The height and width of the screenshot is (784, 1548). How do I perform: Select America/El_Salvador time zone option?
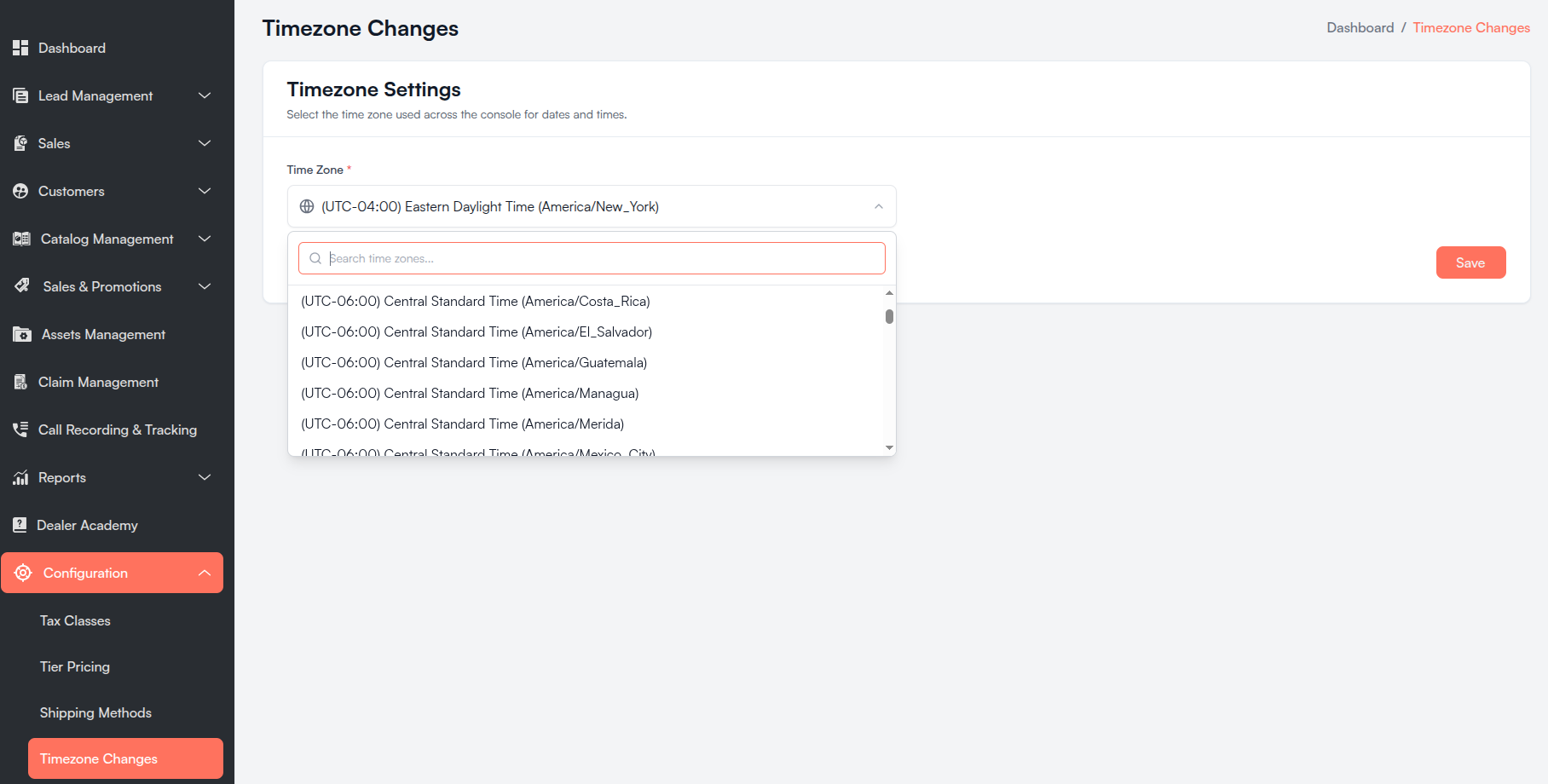[x=586, y=331]
